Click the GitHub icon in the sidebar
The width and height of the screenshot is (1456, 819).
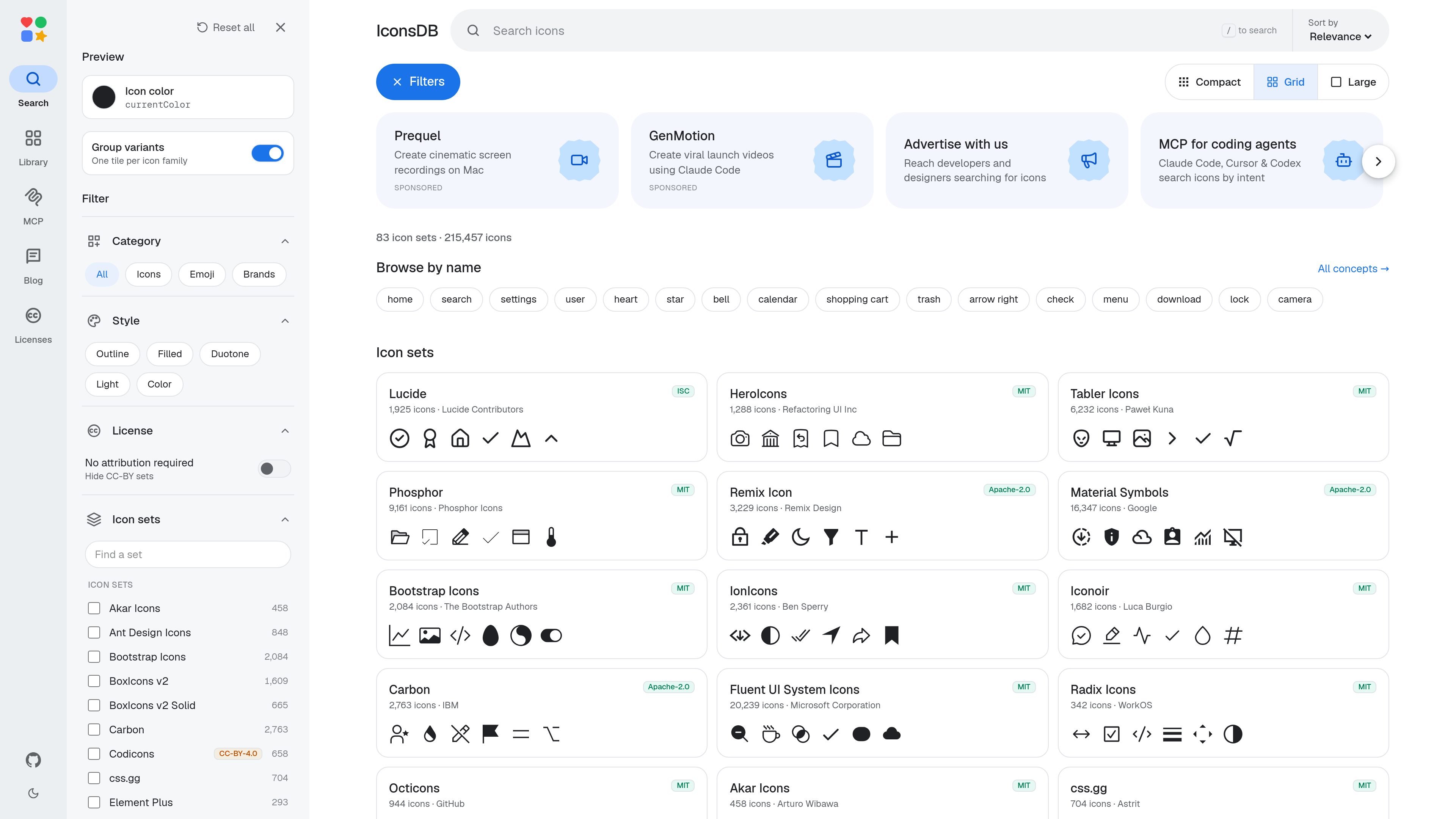(33, 759)
